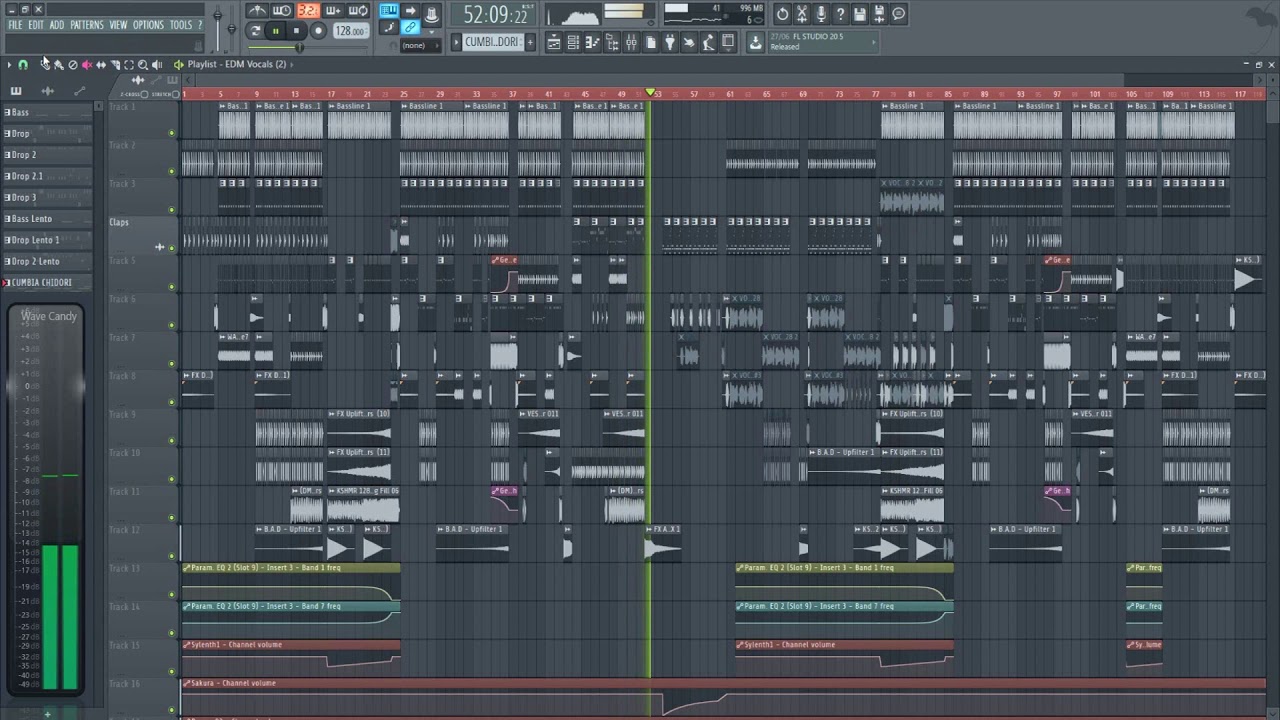The image size is (1280, 720).
Task: Select the Slip tool
Action: [101, 65]
